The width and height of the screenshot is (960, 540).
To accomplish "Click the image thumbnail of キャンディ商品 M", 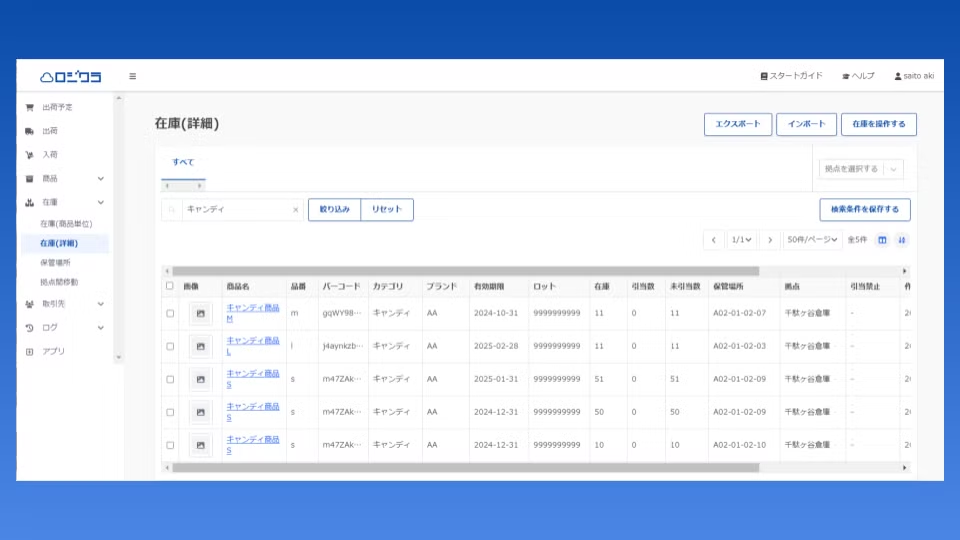I will point(201,314).
